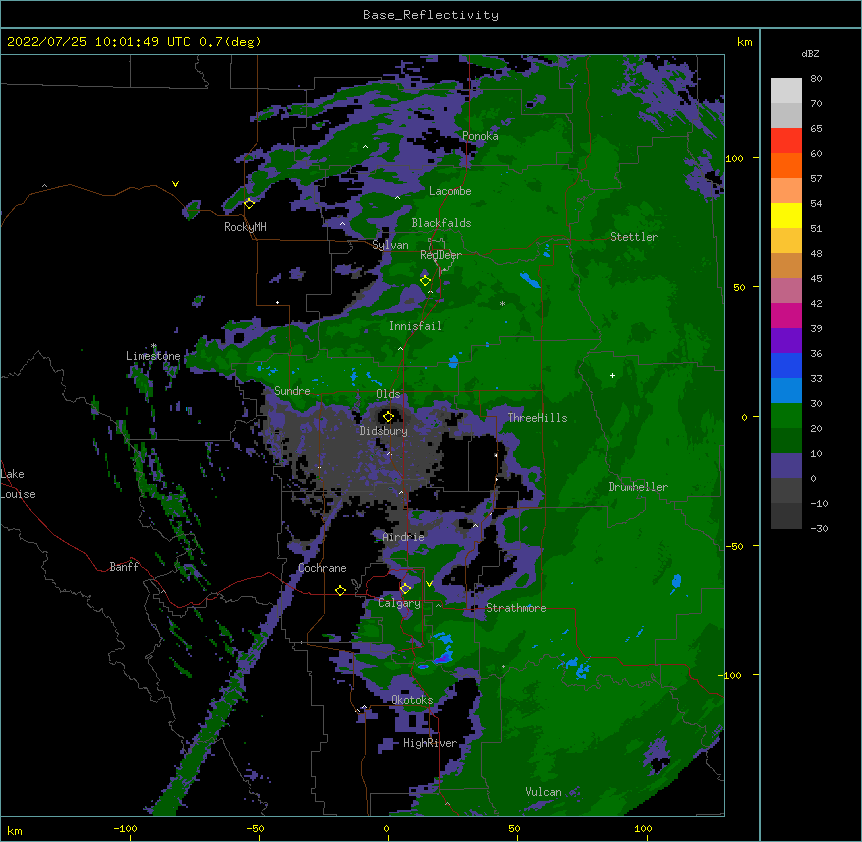Click the dBZ legend heading

(x=810, y=54)
